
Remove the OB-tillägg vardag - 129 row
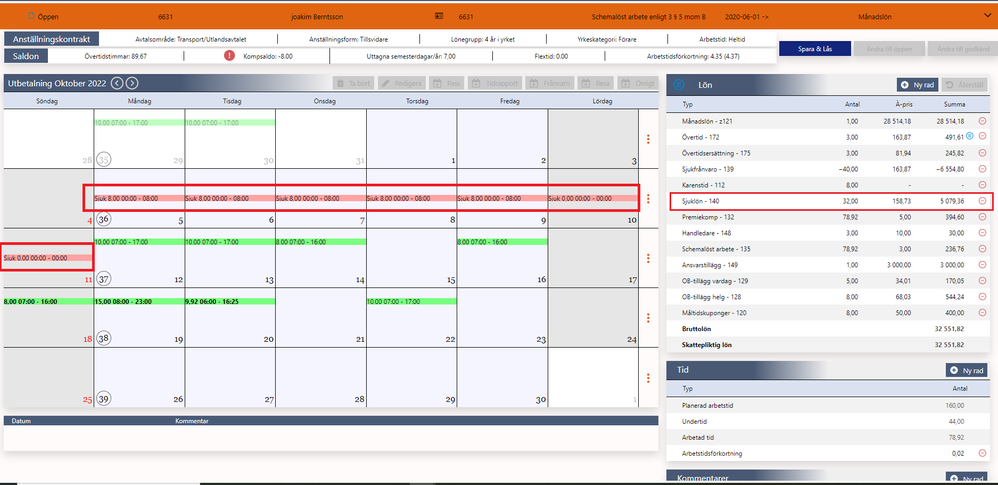click(982, 281)
